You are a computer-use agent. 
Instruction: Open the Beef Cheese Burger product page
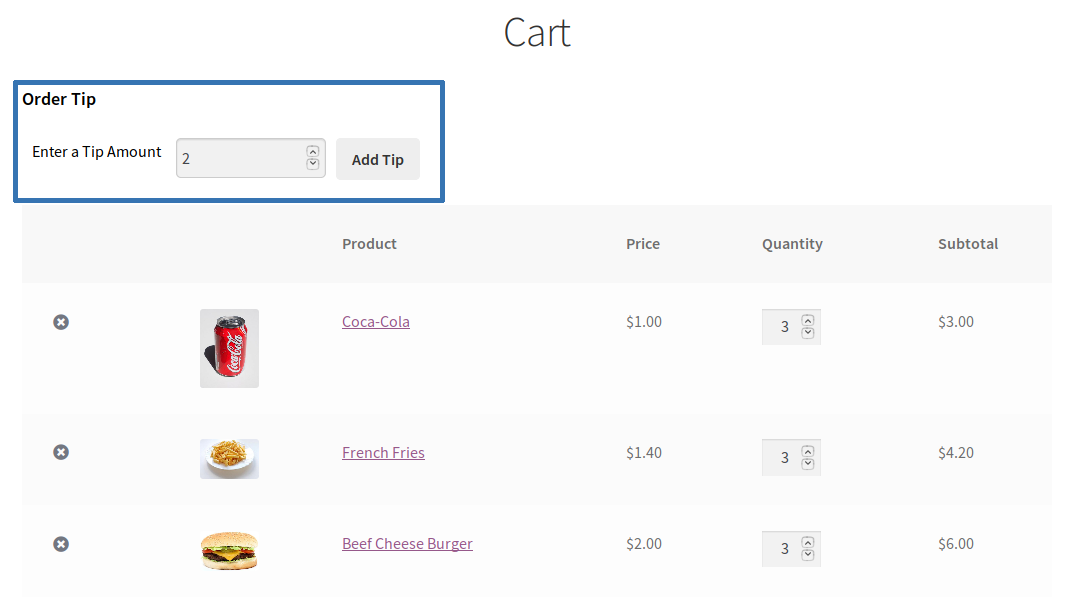click(x=407, y=543)
